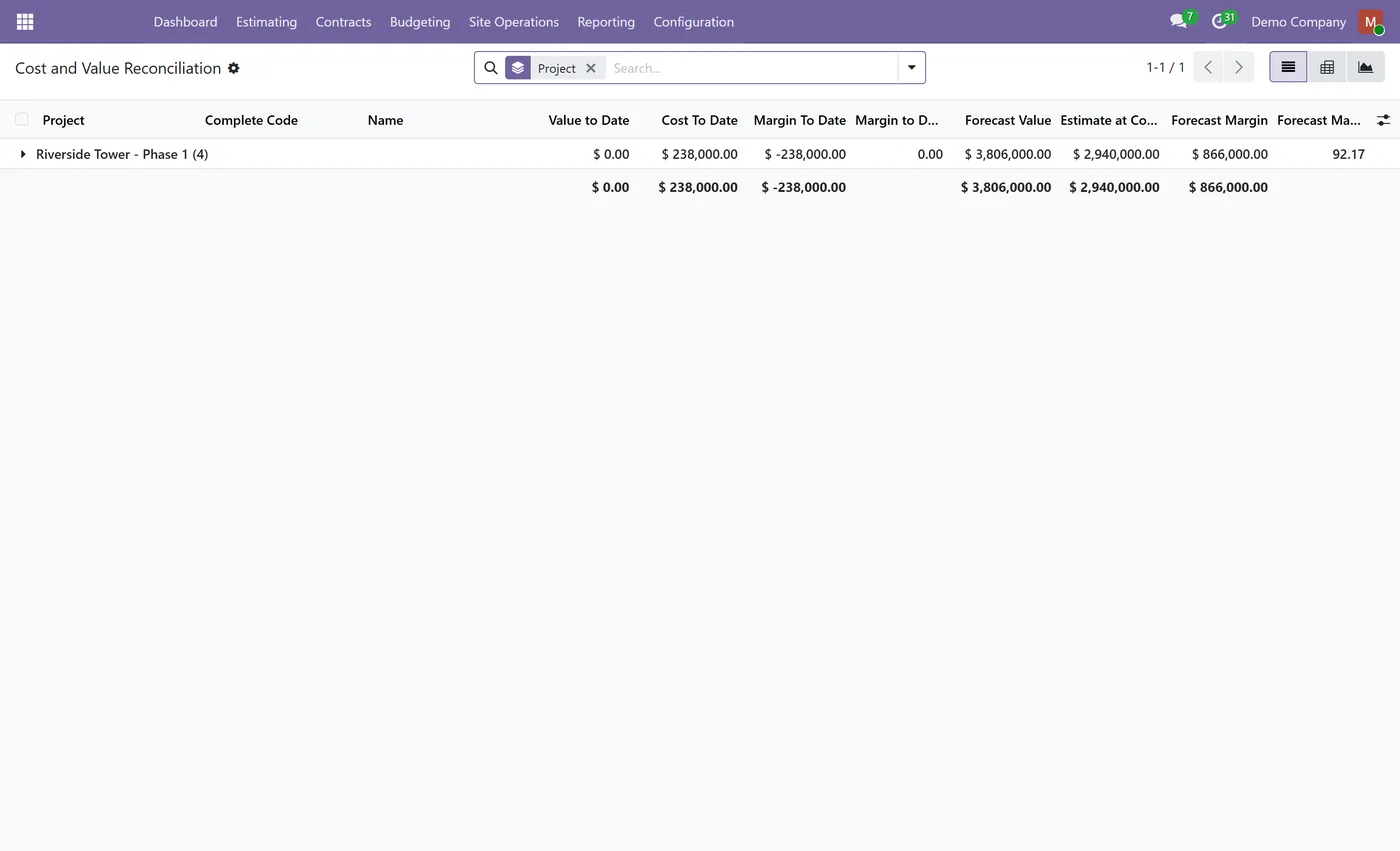Viewport: 1400px width, 851px height.
Task: Sort by Value to Date column
Action: click(x=588, y=120)
